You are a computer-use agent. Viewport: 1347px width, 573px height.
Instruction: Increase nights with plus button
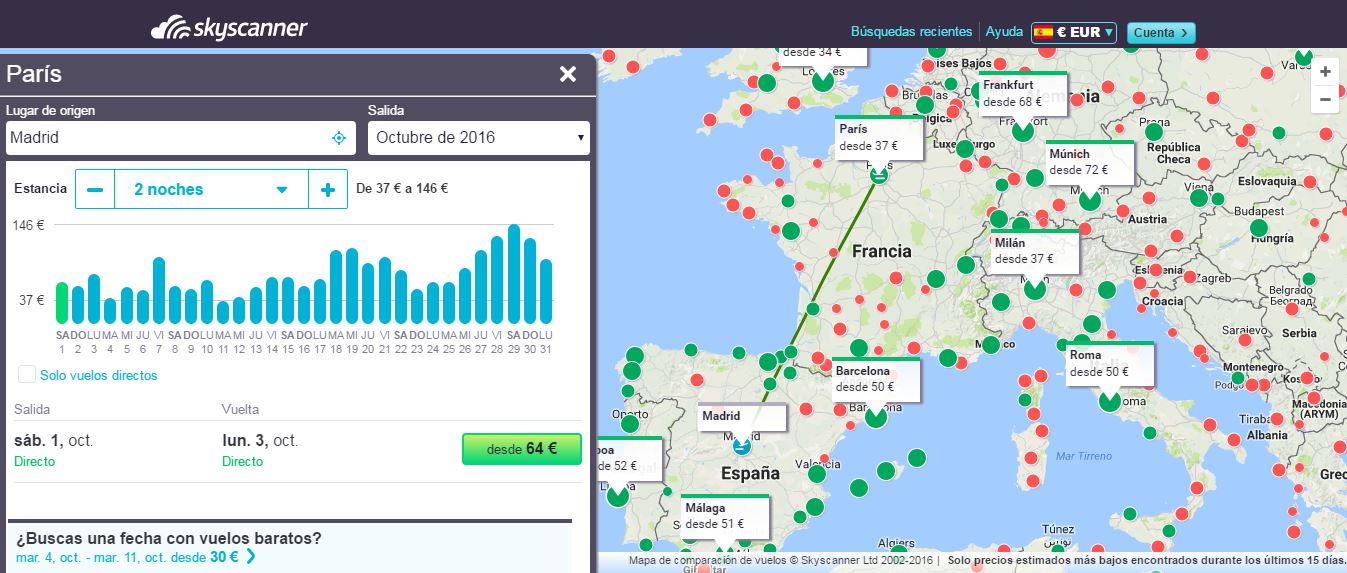coord(328,189)
